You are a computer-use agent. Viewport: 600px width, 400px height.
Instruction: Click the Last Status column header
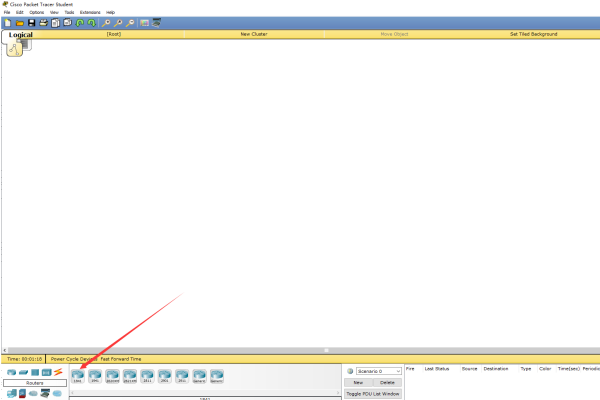pos(437,369)
